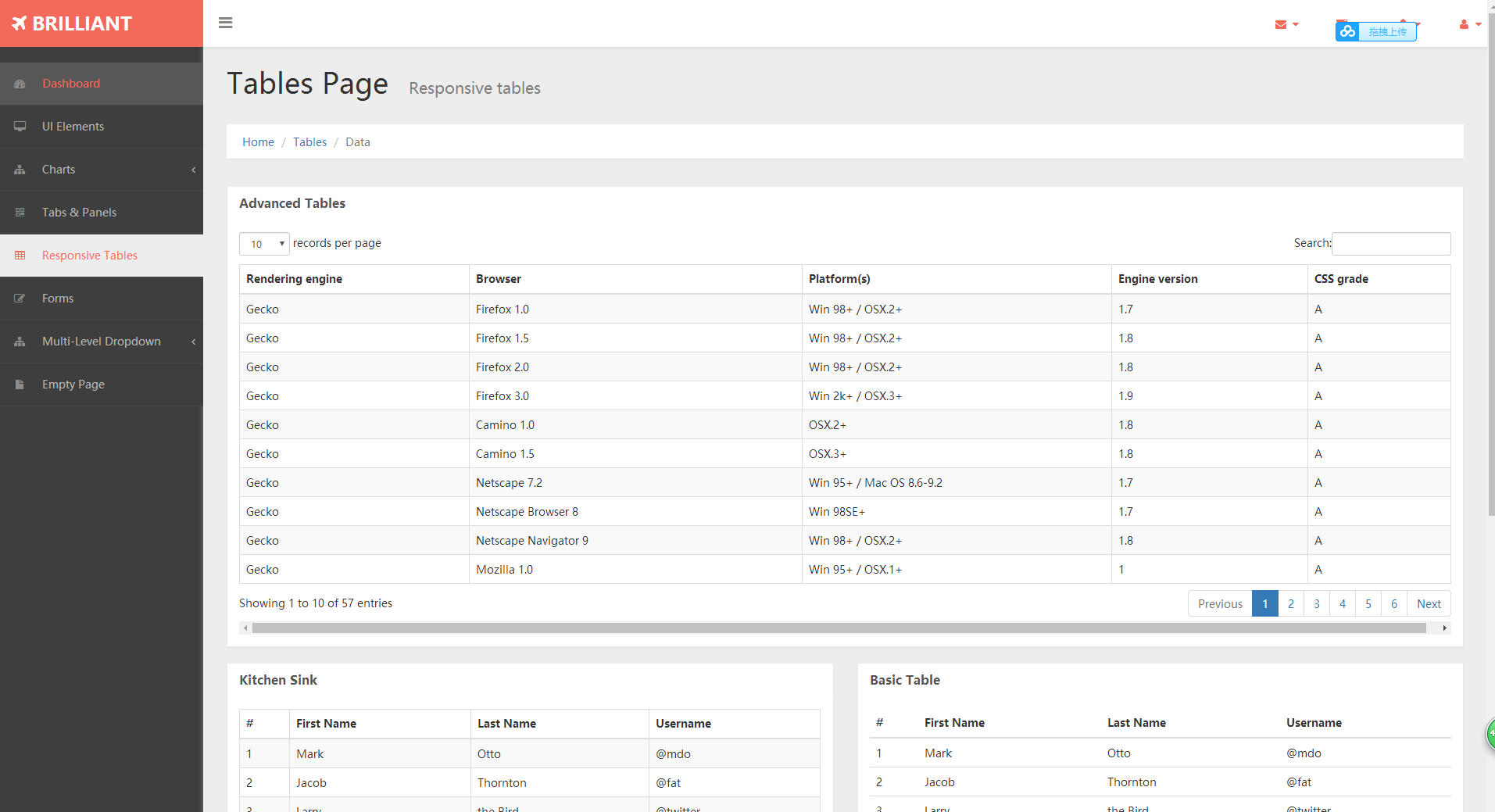Image resolution: width=1495 pixels, height=812 pixels.
Task: Sort by Browser column header
Action: (635, 279)
